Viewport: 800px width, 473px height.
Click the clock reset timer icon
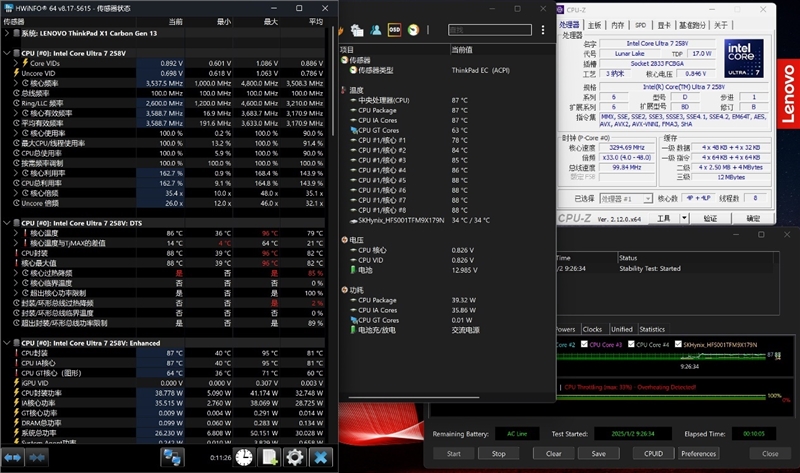tap(244, 457)
